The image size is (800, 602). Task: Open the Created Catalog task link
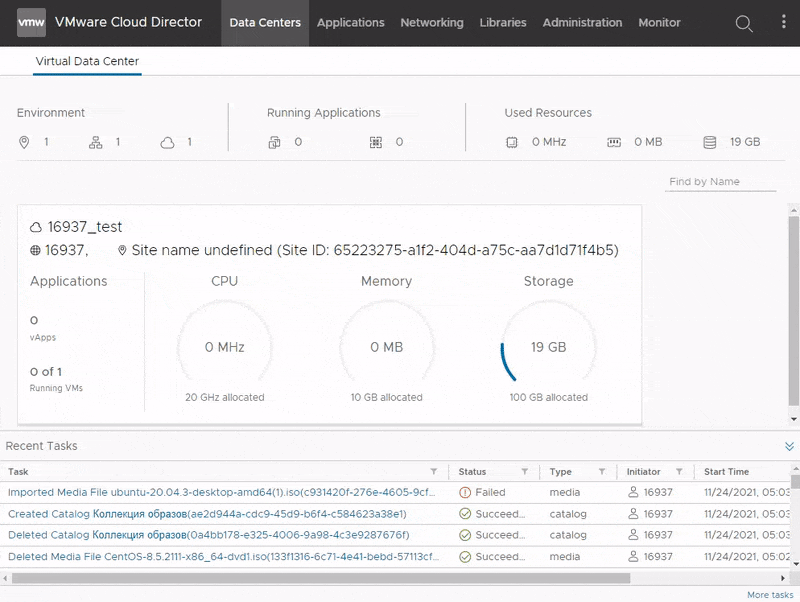point(207,514)
